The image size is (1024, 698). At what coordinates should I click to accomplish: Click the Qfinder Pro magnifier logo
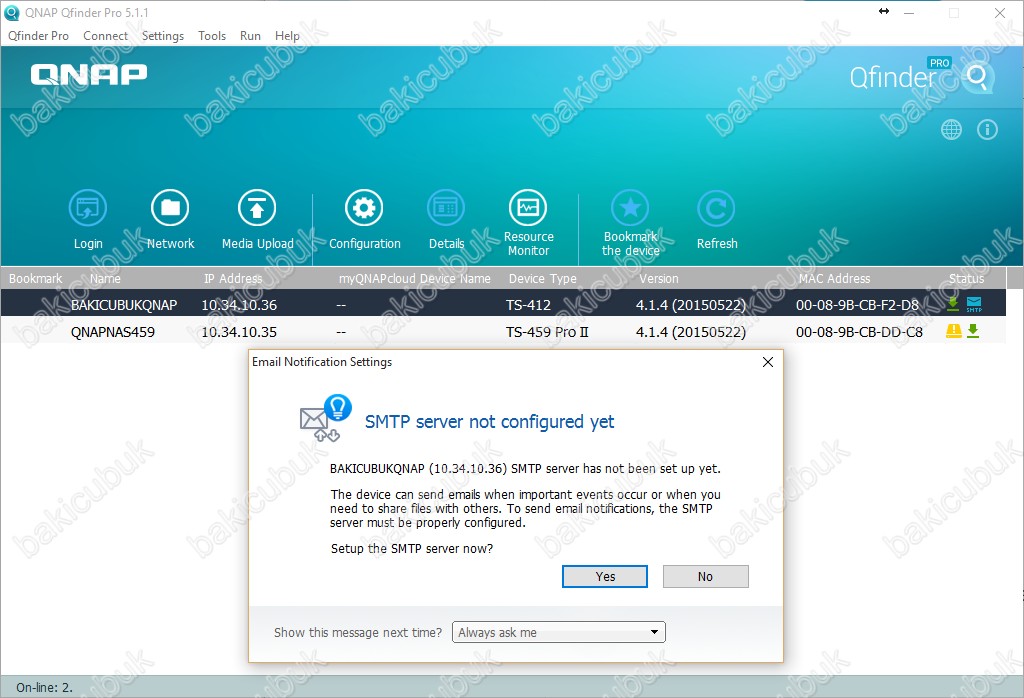978,78
